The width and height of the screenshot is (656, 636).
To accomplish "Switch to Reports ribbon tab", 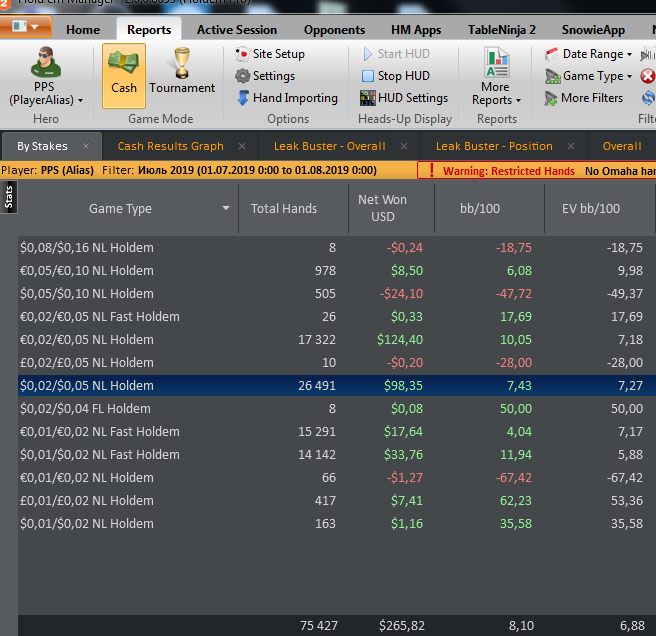I will [149, 30].
